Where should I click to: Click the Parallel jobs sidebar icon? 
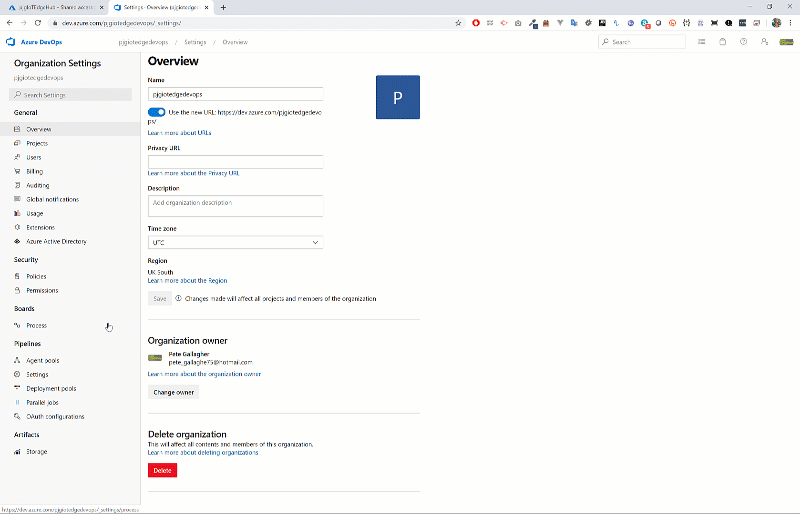click(x=17, y=402)
